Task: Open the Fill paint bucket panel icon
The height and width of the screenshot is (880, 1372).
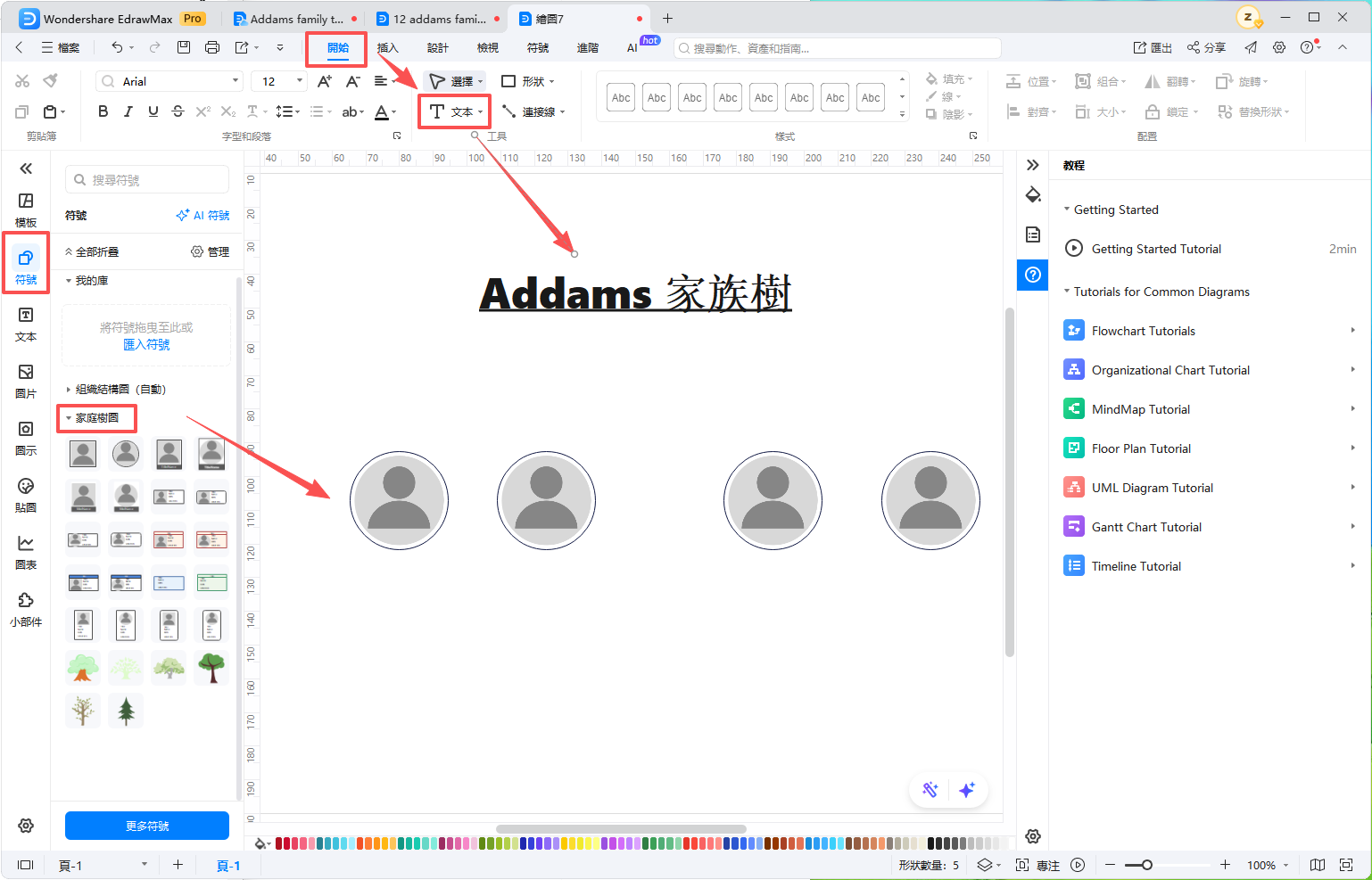Action: tap(1033, 195)
